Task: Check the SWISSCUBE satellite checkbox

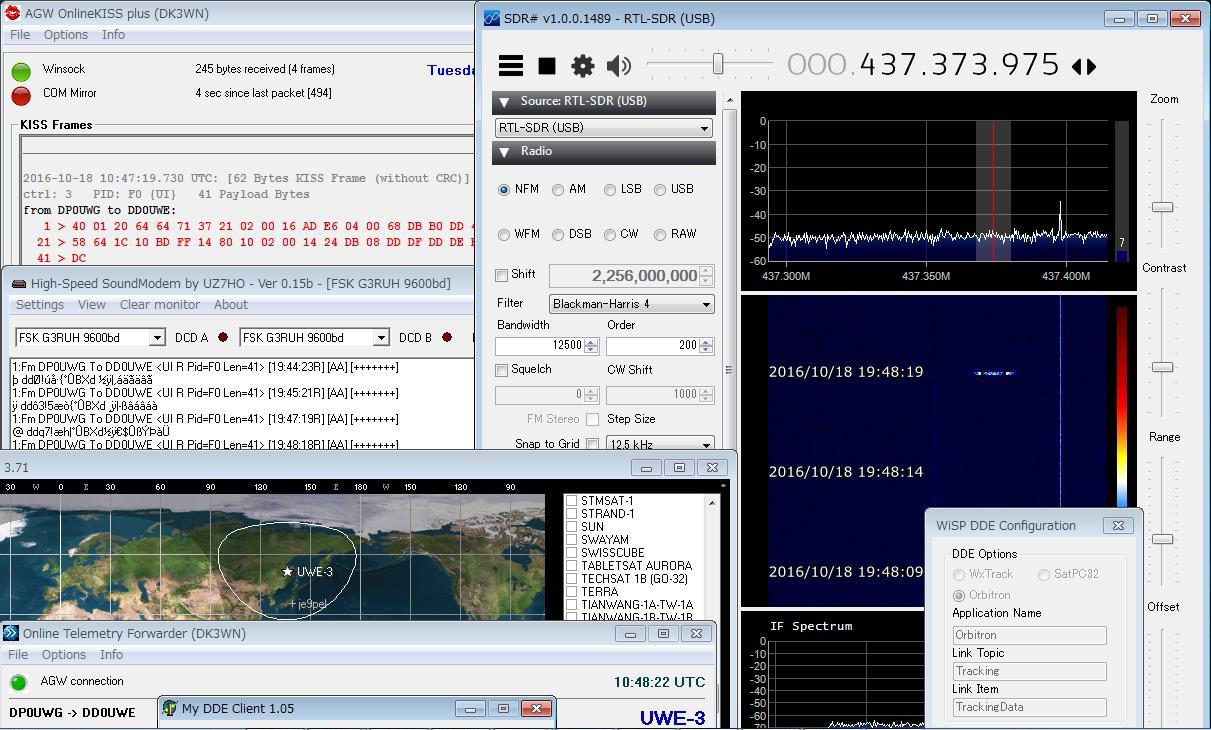Action: point(571,553)
